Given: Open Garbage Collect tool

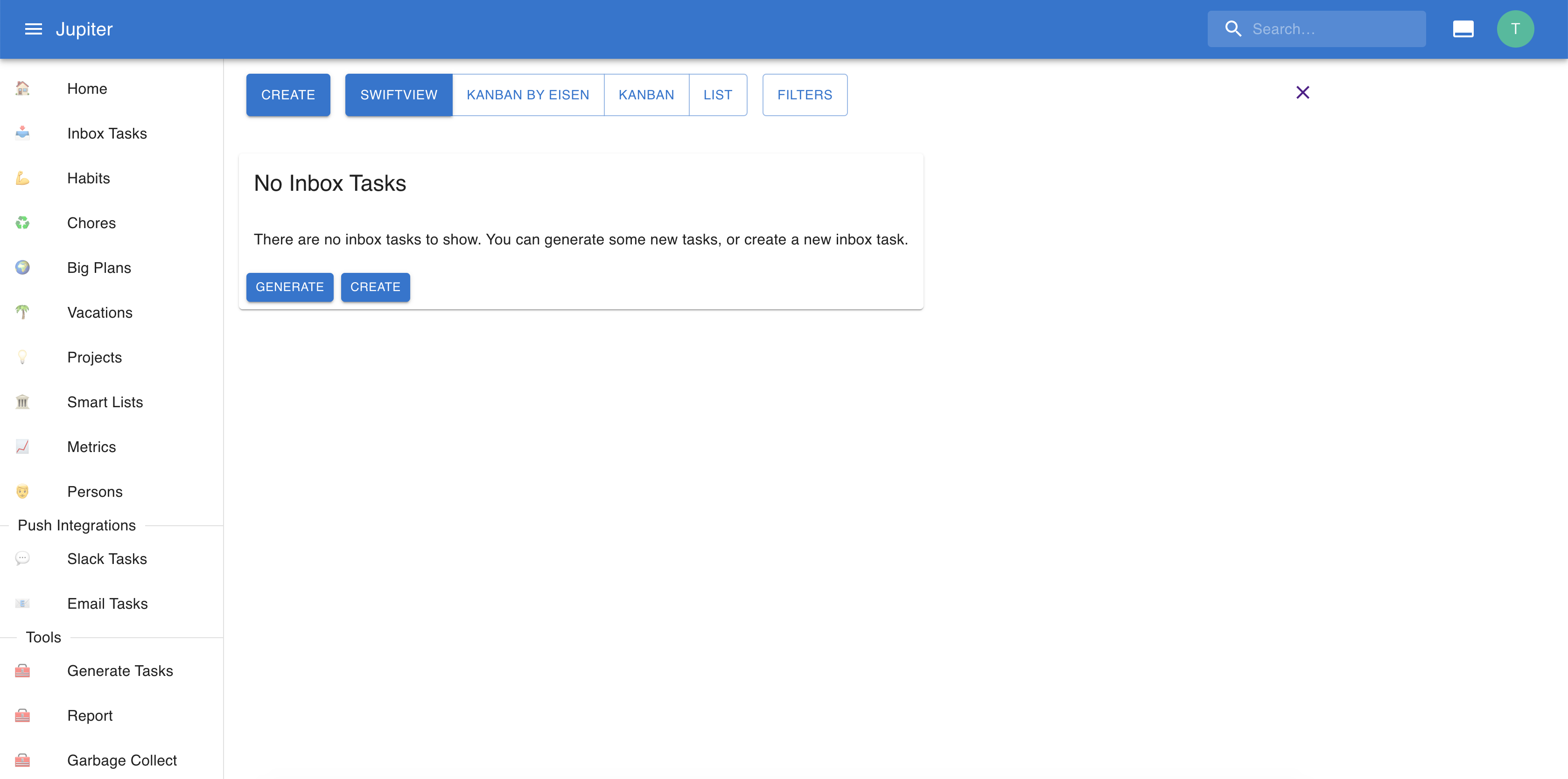Looking at the screenshot, I should [122, 760].
